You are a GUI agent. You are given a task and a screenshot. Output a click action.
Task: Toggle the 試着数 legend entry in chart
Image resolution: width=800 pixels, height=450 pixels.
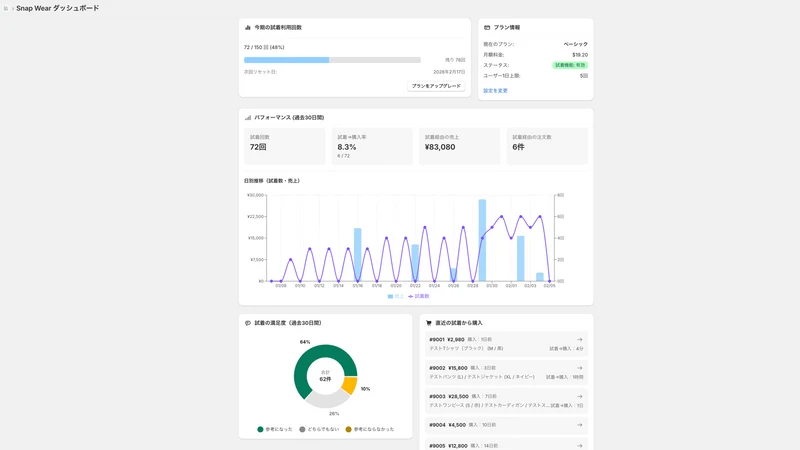click(x=419, y=296)
